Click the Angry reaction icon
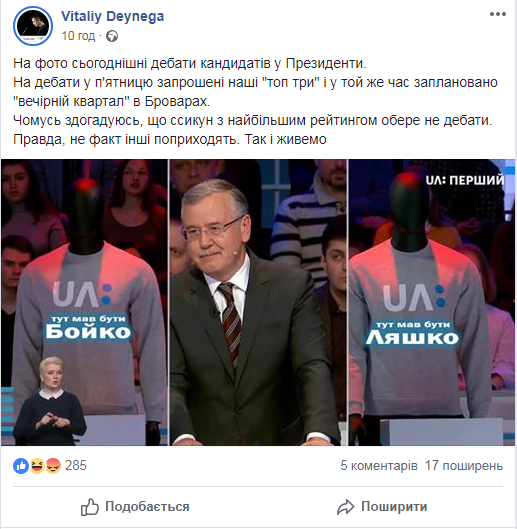This screenshot has width=517, height=529. pos(53,466)
